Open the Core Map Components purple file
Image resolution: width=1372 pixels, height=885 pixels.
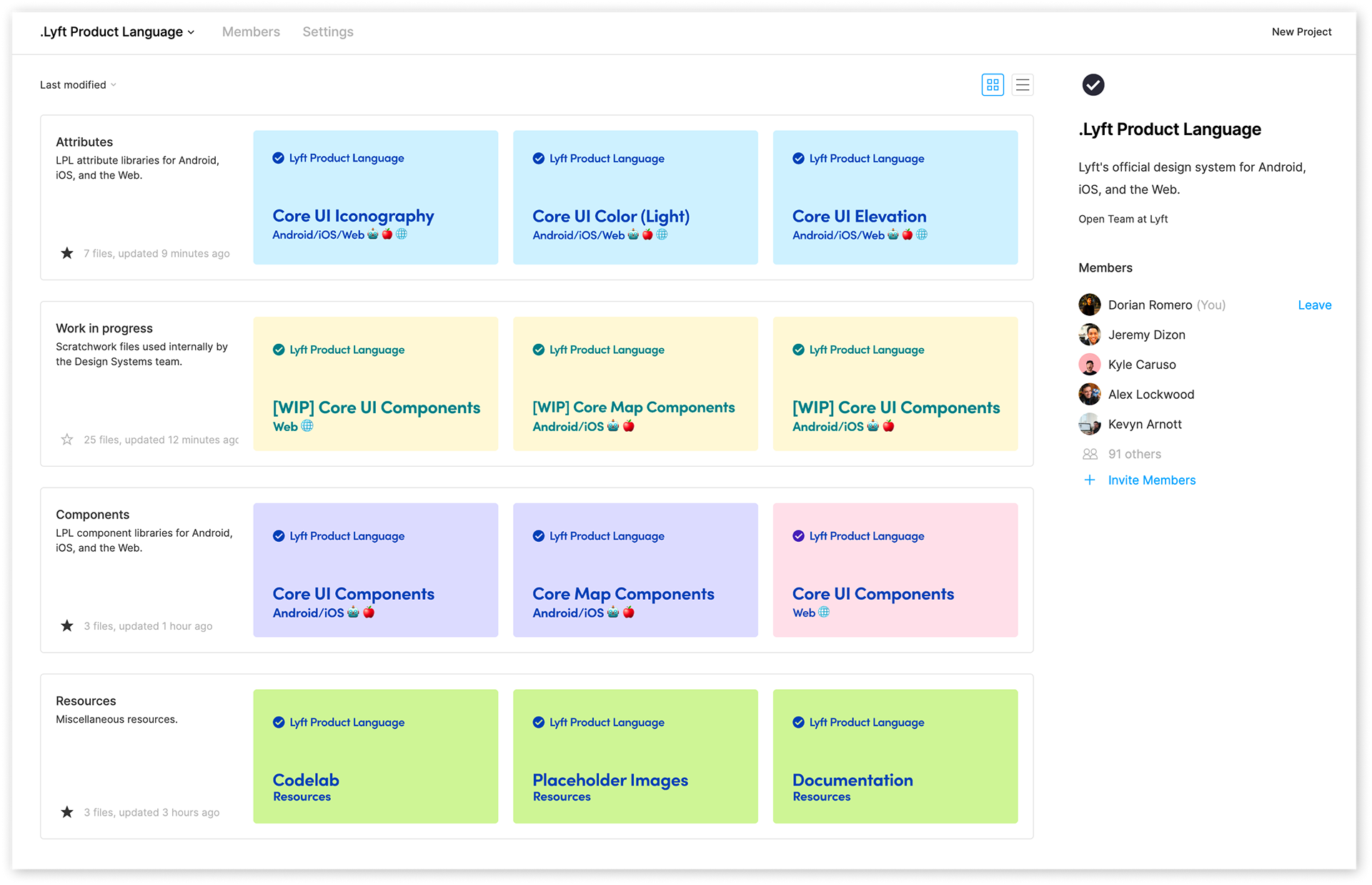(635, 570)
